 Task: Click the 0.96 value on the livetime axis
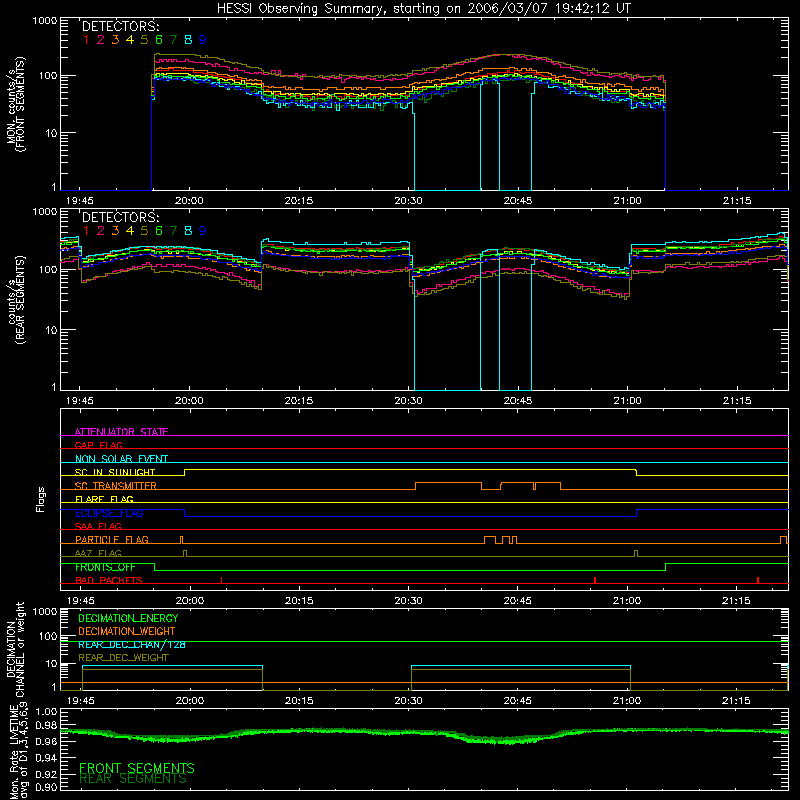[x=45, y=741]
